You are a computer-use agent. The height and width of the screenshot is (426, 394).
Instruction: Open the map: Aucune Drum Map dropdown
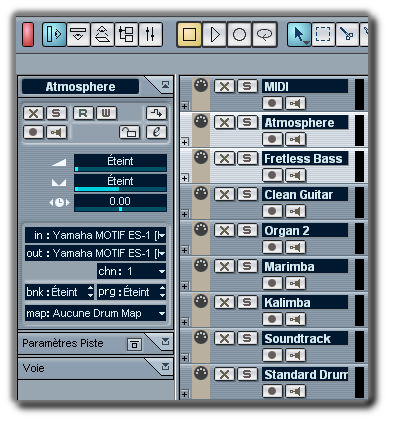tap(95, 313)
